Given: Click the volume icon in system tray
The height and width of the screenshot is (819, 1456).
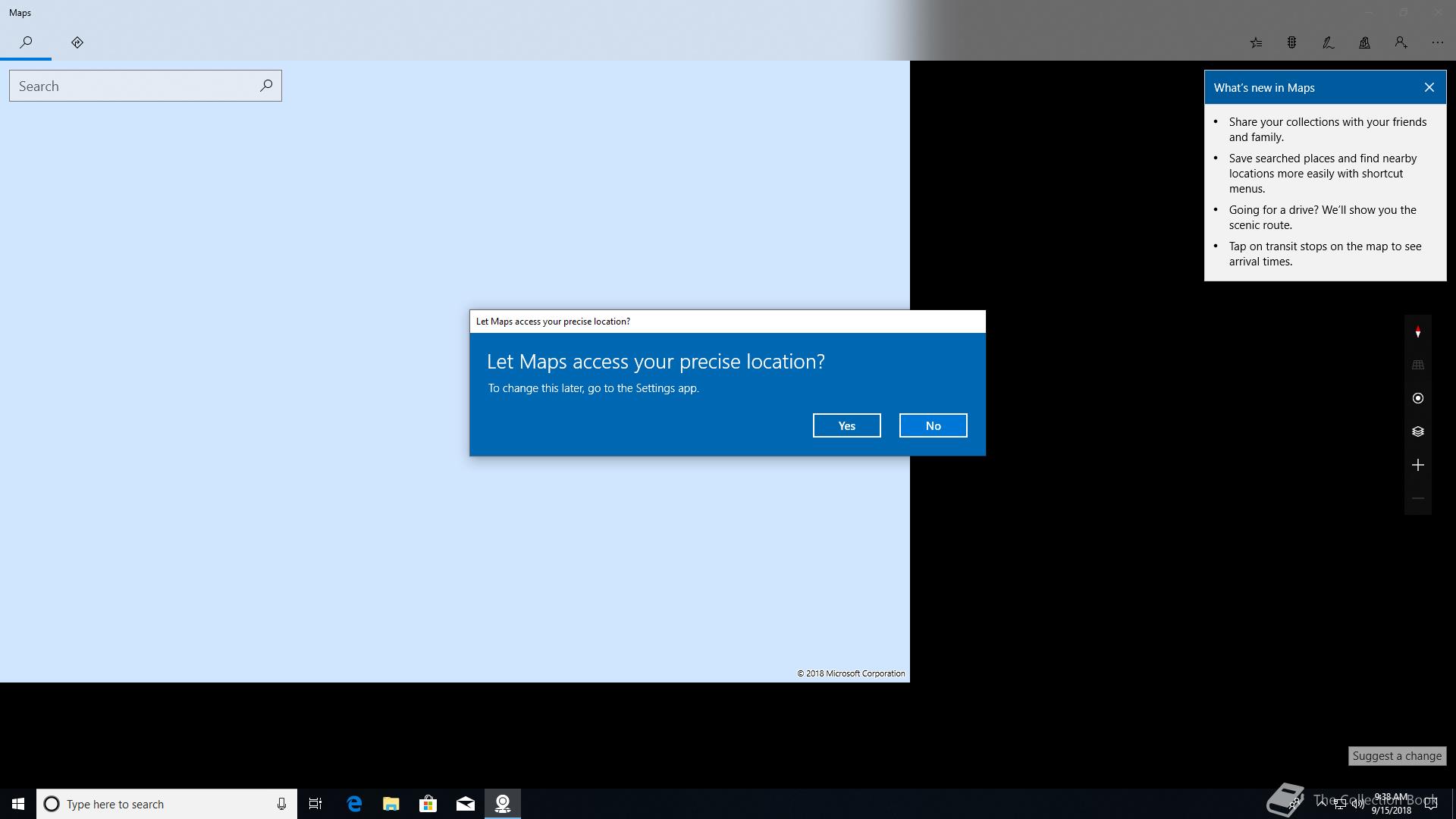Looking at the screenshot, I should point(1357,805).
